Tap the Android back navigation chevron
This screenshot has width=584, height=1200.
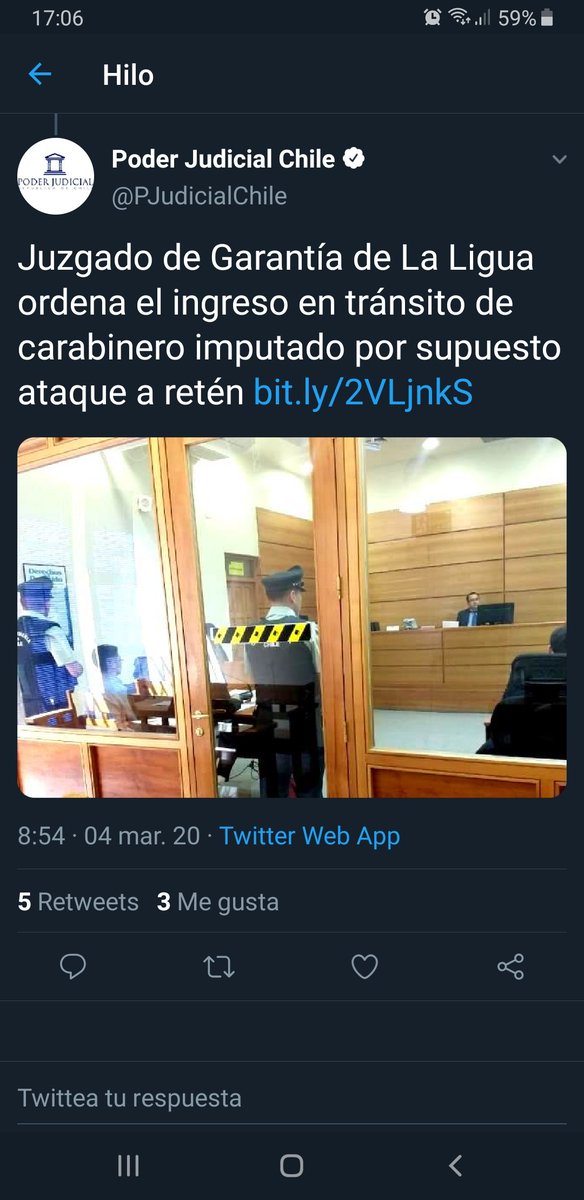point(456,1165)
